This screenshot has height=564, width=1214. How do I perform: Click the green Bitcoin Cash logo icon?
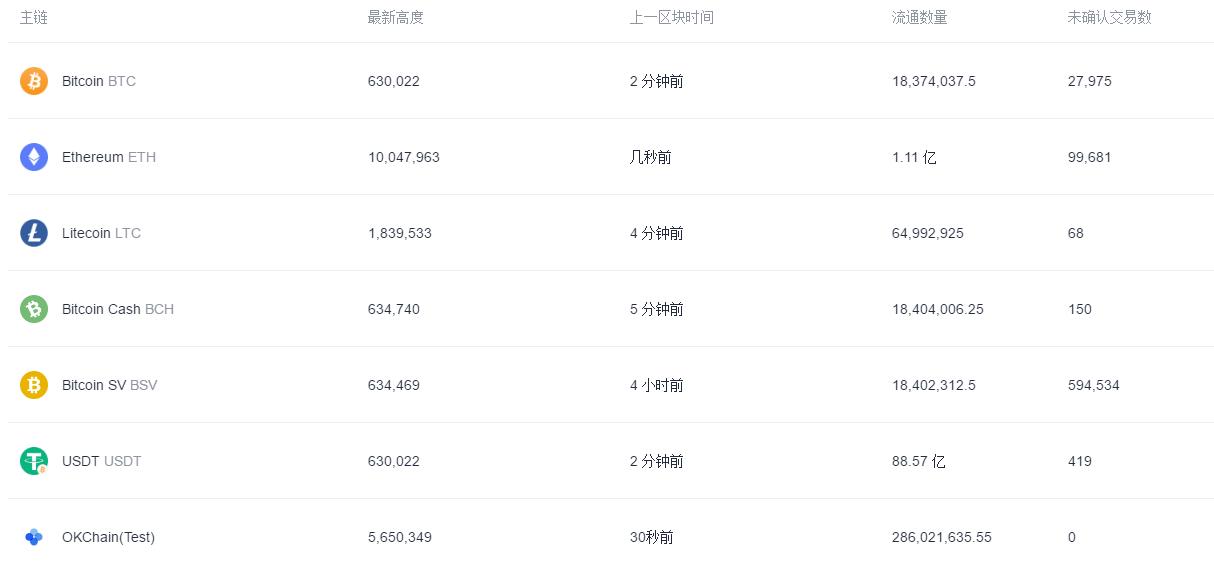click(34, 309)
